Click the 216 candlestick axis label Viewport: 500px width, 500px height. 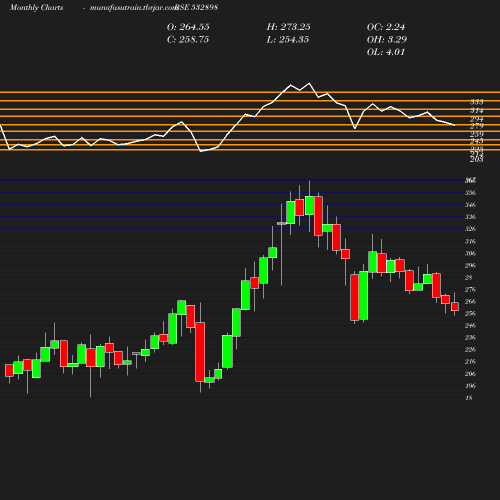point(470,361)
